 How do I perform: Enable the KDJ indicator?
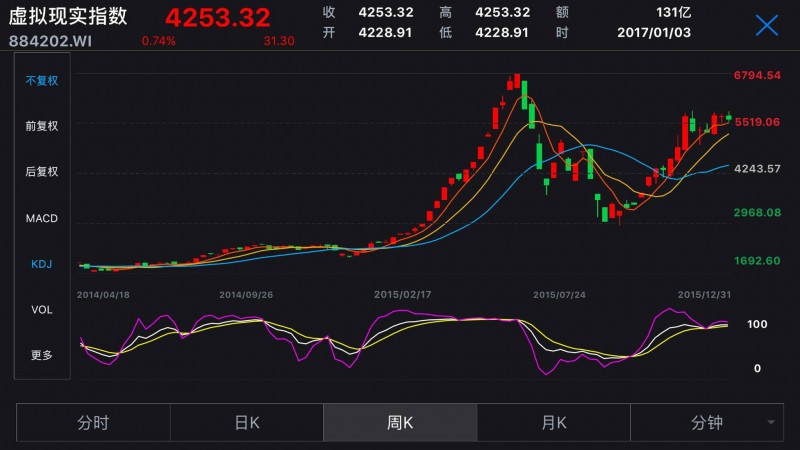tap(42, 264)
